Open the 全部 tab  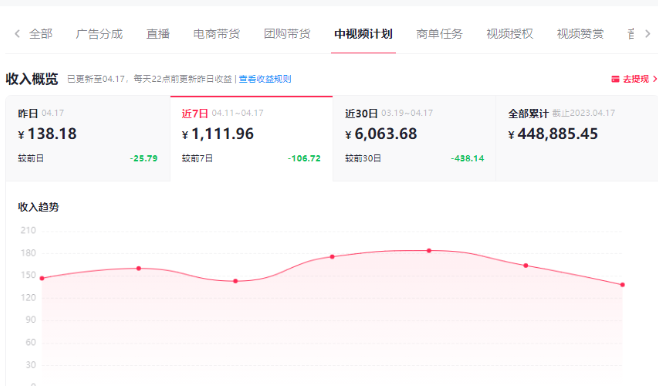click(x=41, y=34)
